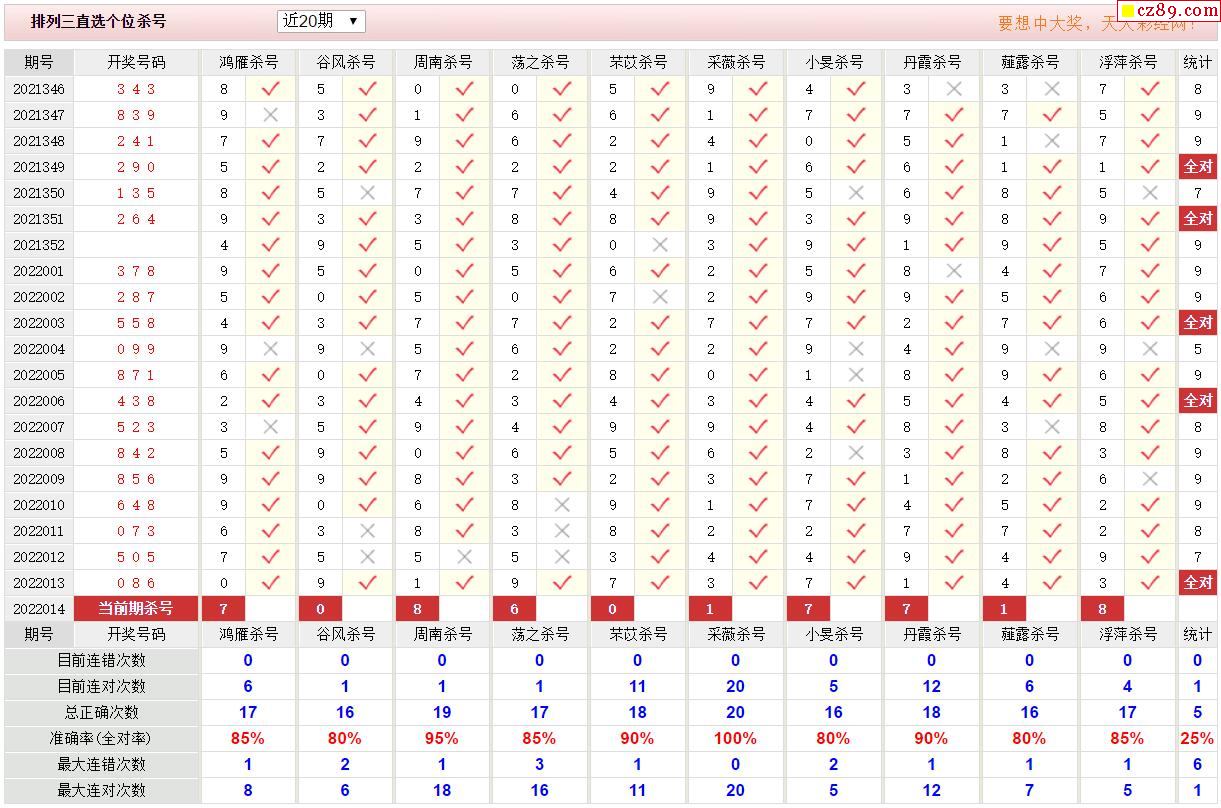Click the 全对 badge in row 2022006
The width and height of the screenshot is (1221, 808).
tap(1198, 401)
